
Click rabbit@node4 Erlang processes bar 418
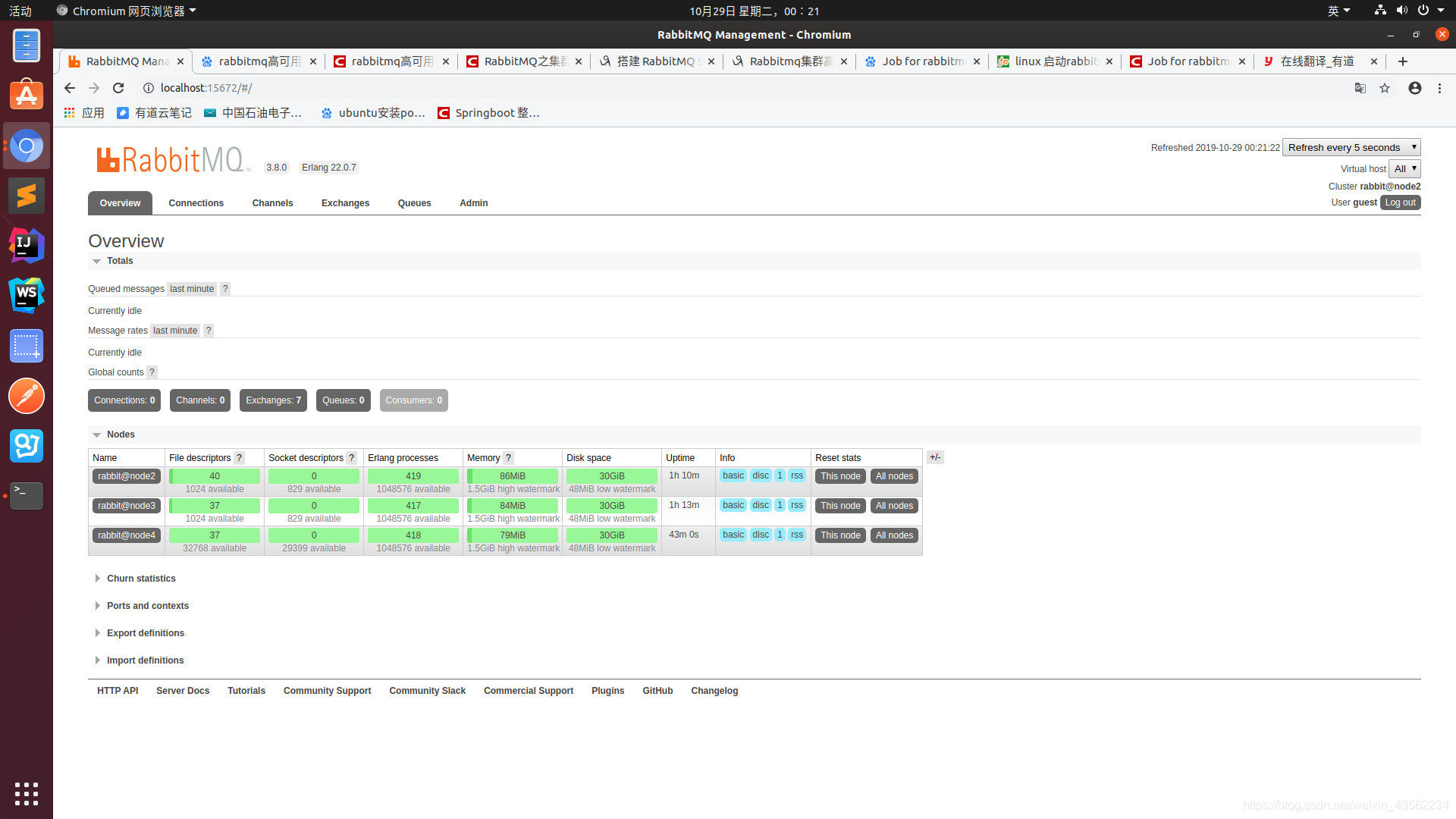[413, 535]
